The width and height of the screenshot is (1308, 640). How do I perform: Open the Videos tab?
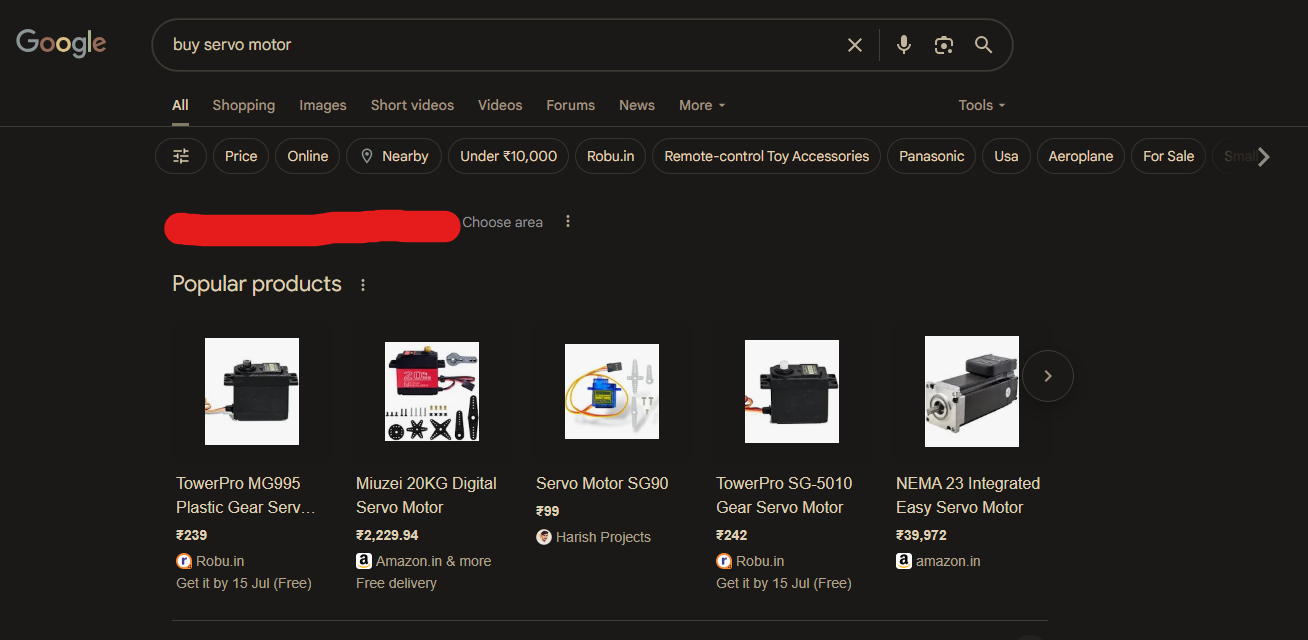click(x=500, y=105)
